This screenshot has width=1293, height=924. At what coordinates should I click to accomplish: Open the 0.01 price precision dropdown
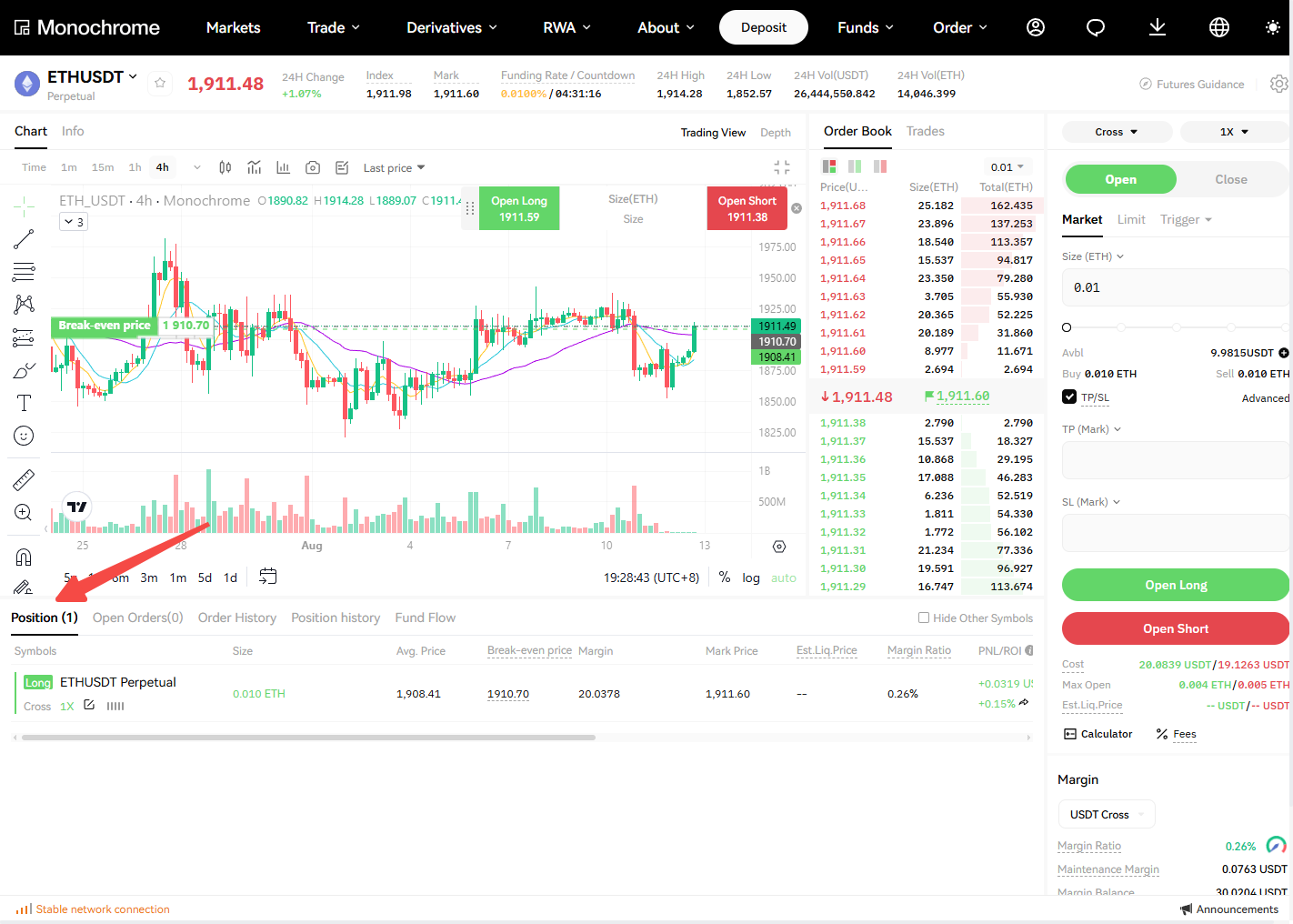pyautogui.click(x=1007, y=167)
